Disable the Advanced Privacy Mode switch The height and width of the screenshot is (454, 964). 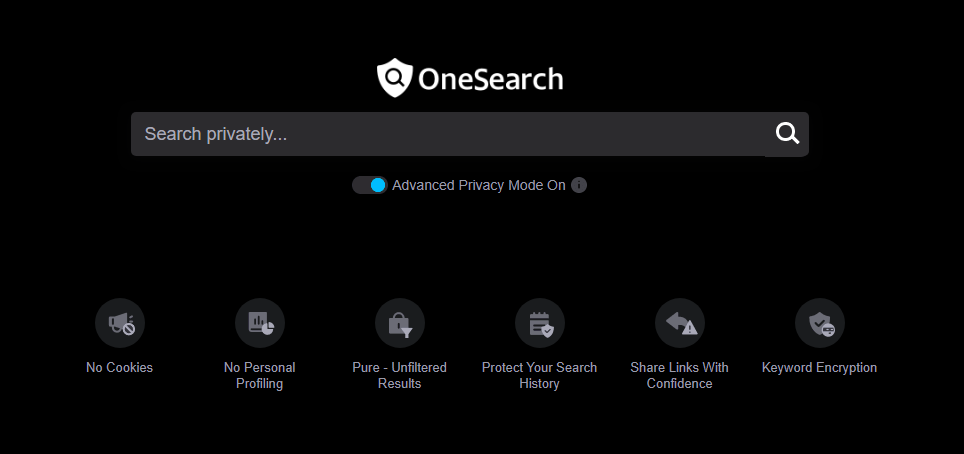[369, 185]
